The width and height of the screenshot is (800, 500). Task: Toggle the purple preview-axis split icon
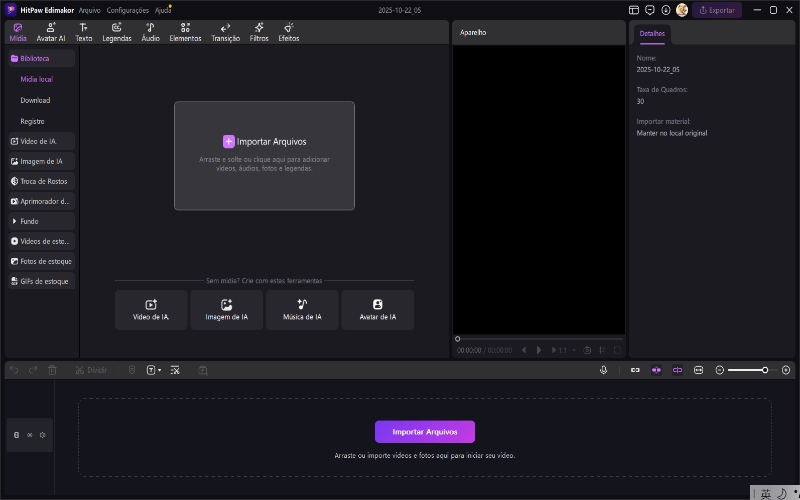click(x=678, y=370)
